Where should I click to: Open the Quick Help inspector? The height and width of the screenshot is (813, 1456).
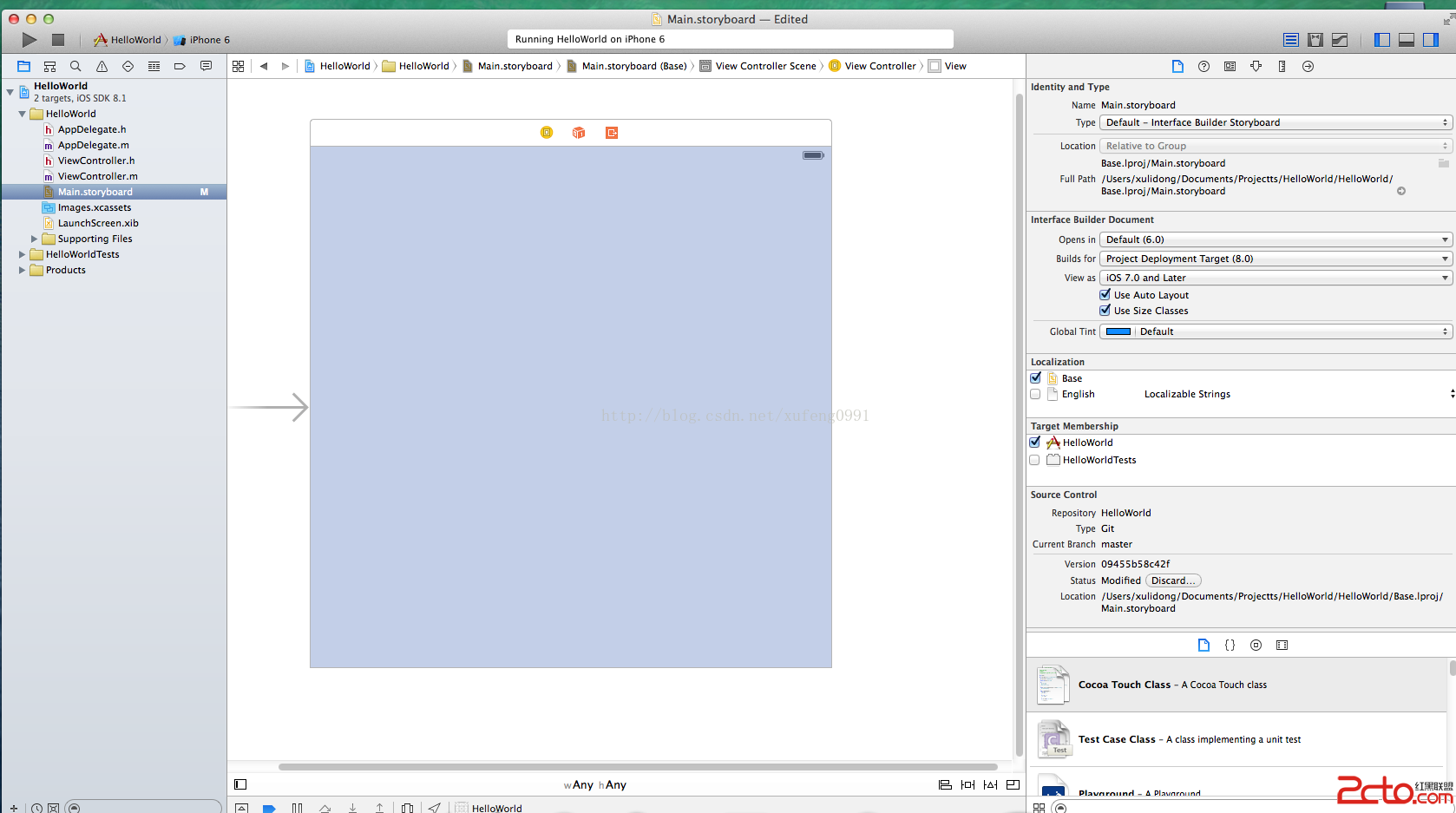point(1203,66)
